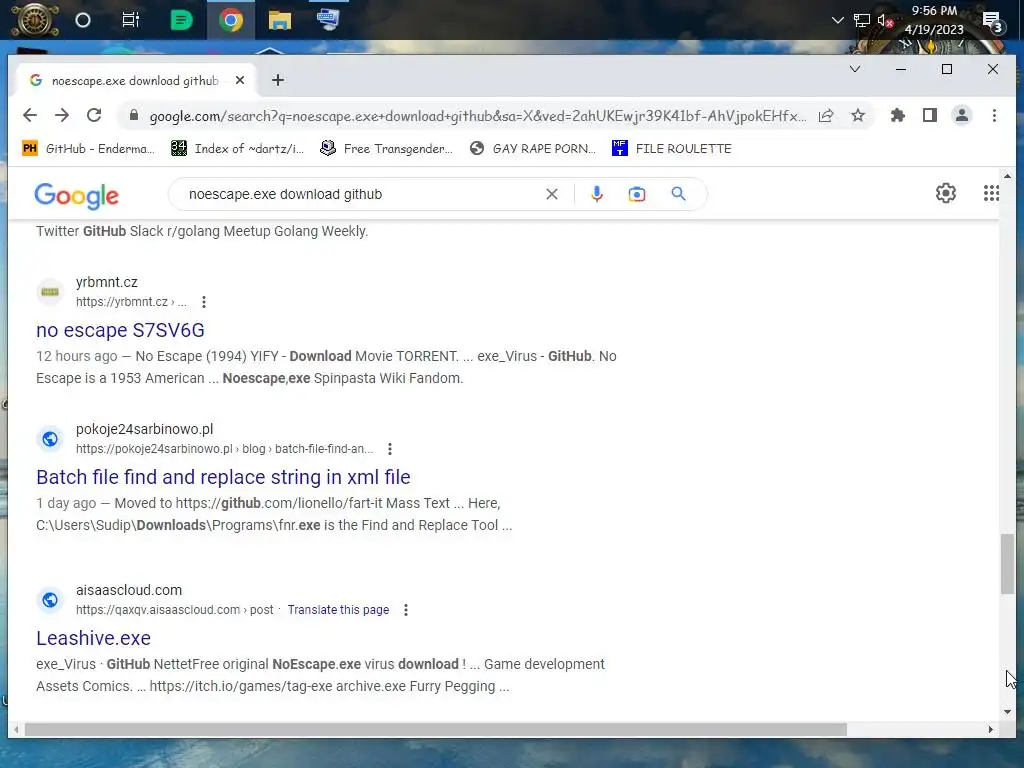The height and width of the screenshot is (768, 1024).
Task: Open Task View on the taskbar
Action: 131,20
